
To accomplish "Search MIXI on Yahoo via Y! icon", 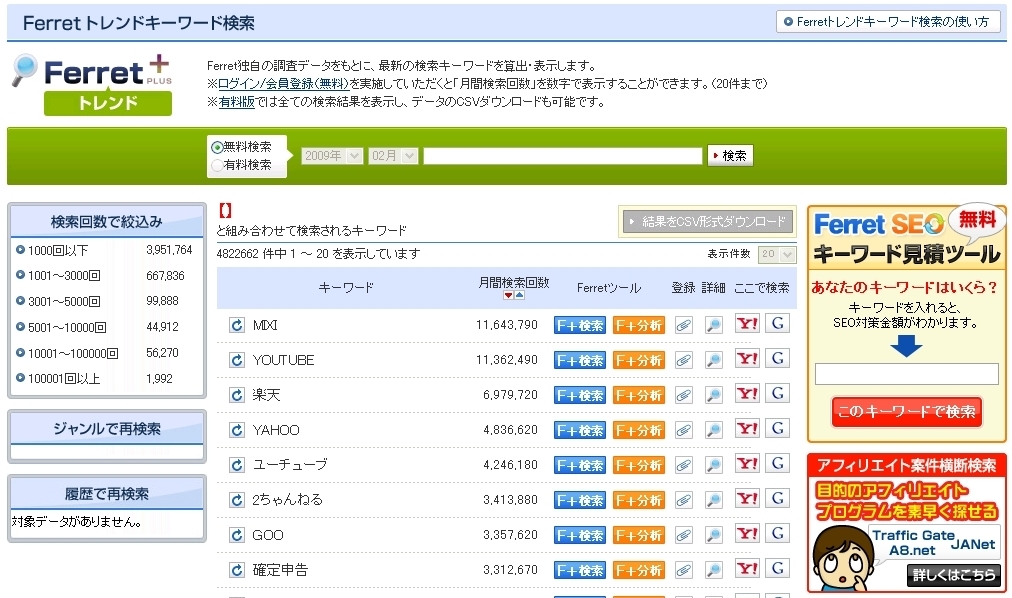I will pos(747,324).
